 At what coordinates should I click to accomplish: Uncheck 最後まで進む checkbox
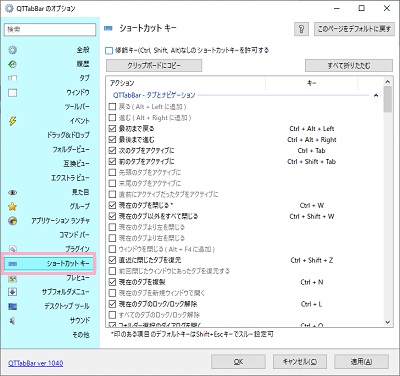pyautogui.click(x=112, y=140)
